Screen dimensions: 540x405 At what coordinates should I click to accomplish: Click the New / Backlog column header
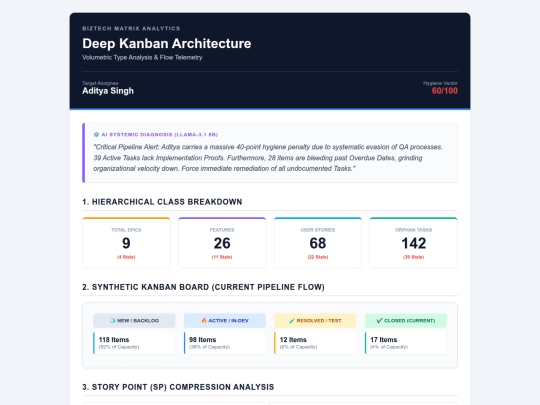click(x=134, y=321)
